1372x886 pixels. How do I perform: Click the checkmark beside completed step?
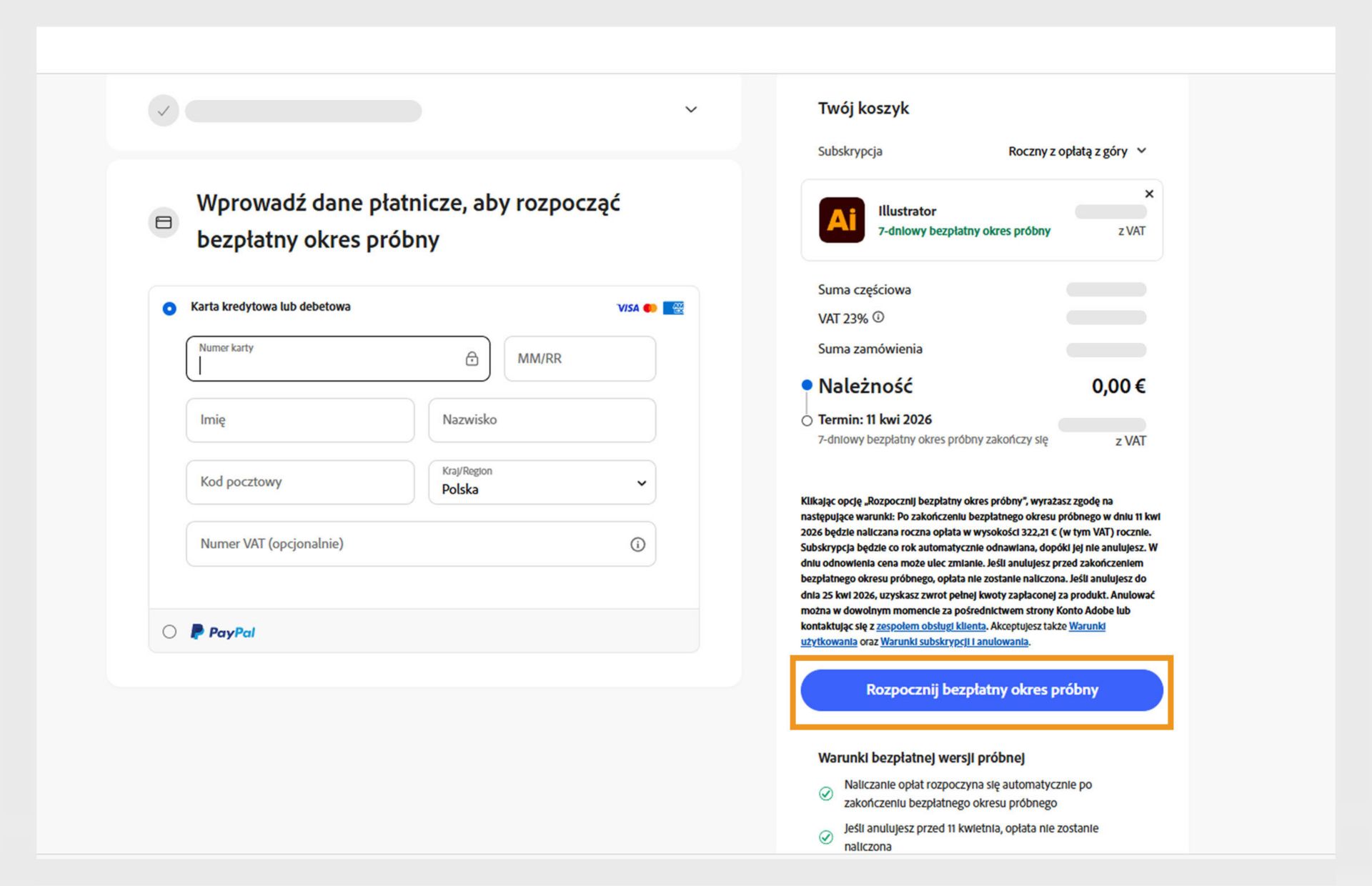click(163, 110)
